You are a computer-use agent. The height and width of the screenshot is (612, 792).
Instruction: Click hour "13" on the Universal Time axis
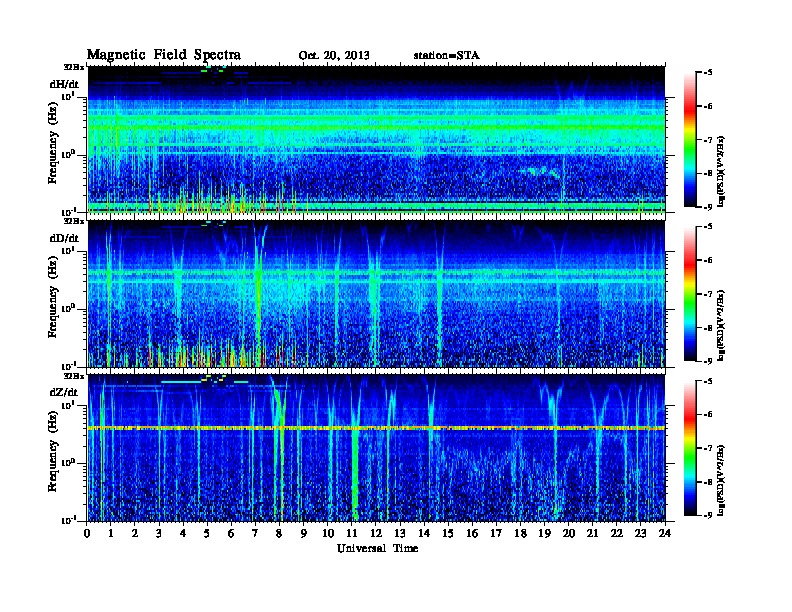(400, 533)
